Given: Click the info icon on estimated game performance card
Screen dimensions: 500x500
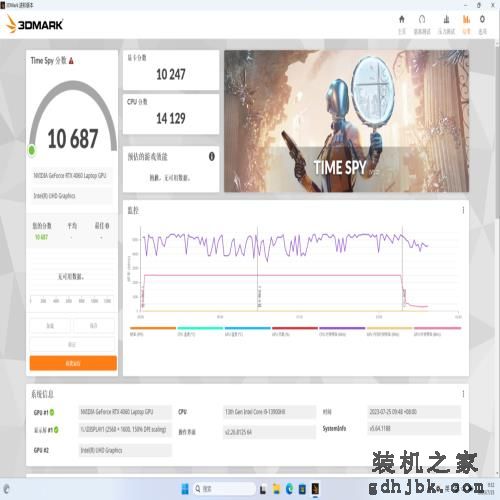Looking at the screenshot, I should [x=212, y=156].
